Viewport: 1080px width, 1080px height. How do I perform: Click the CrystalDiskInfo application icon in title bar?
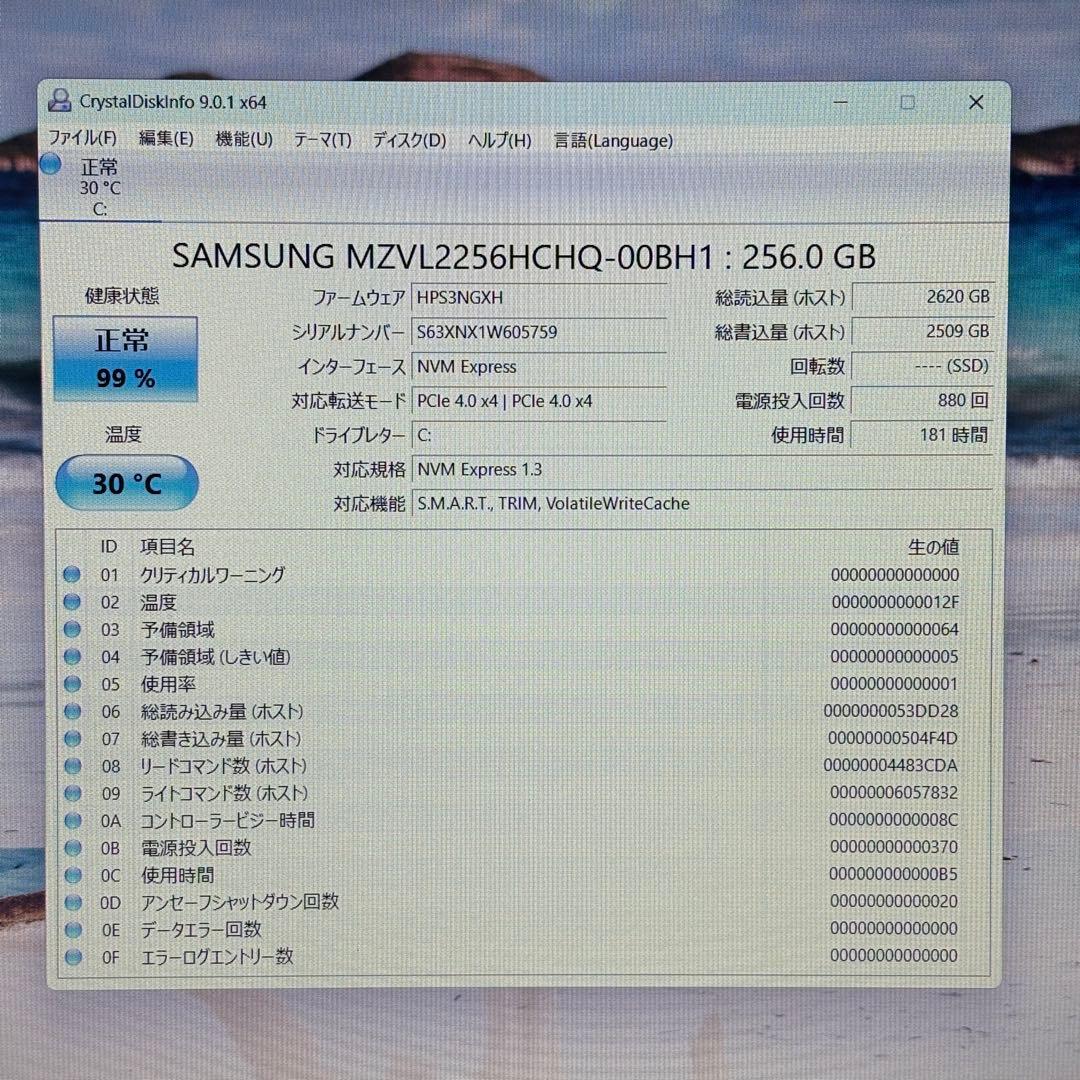pyautogui.click(x=59, y=101)
